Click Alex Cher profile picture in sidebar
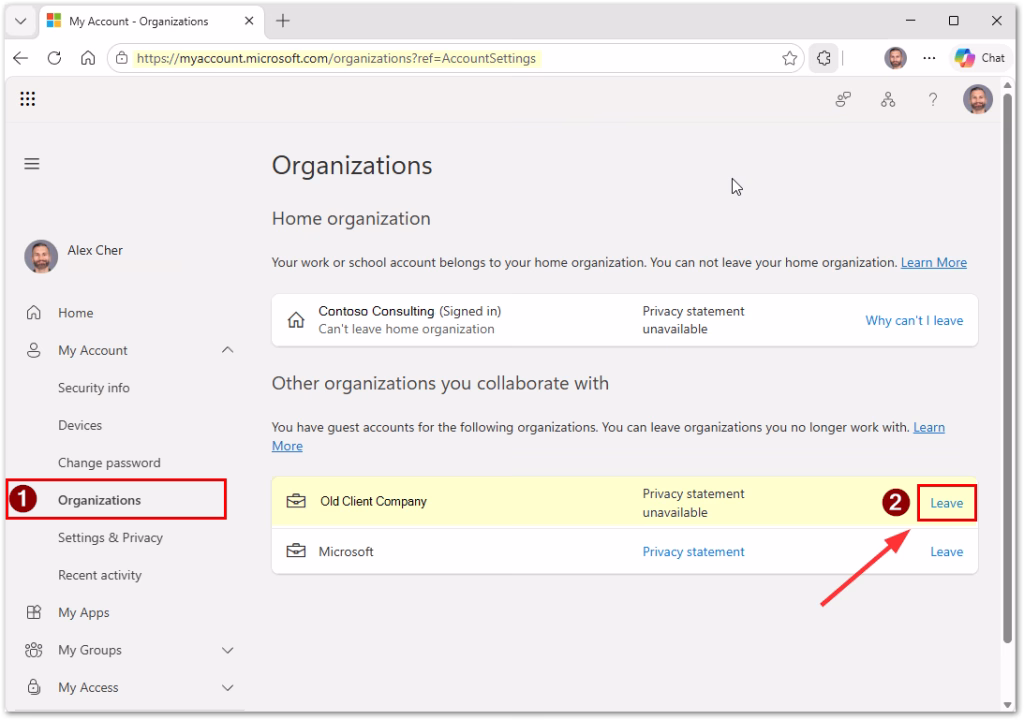 (x=41, y=256)
